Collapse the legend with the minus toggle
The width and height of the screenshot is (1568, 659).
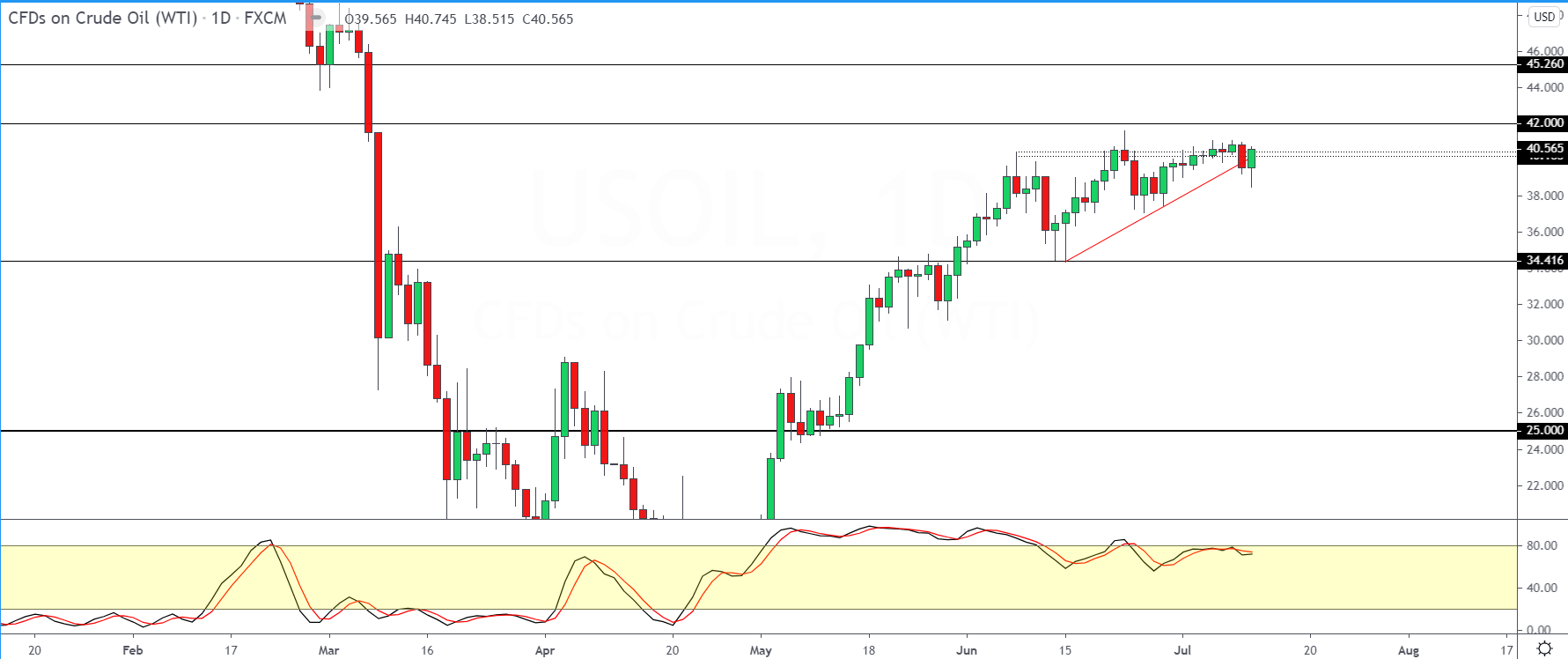pos(315,18)
